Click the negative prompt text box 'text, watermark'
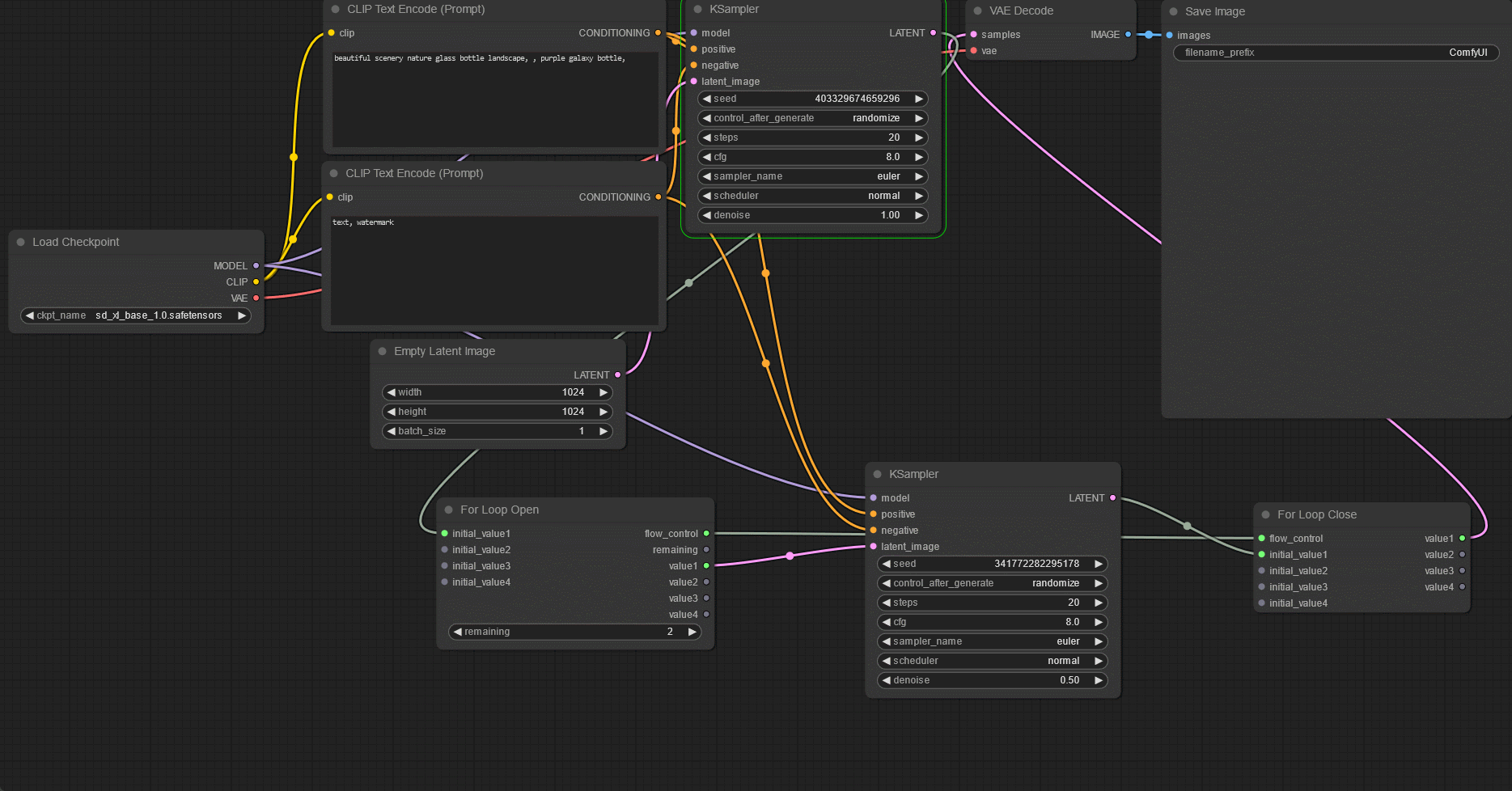 494,270
